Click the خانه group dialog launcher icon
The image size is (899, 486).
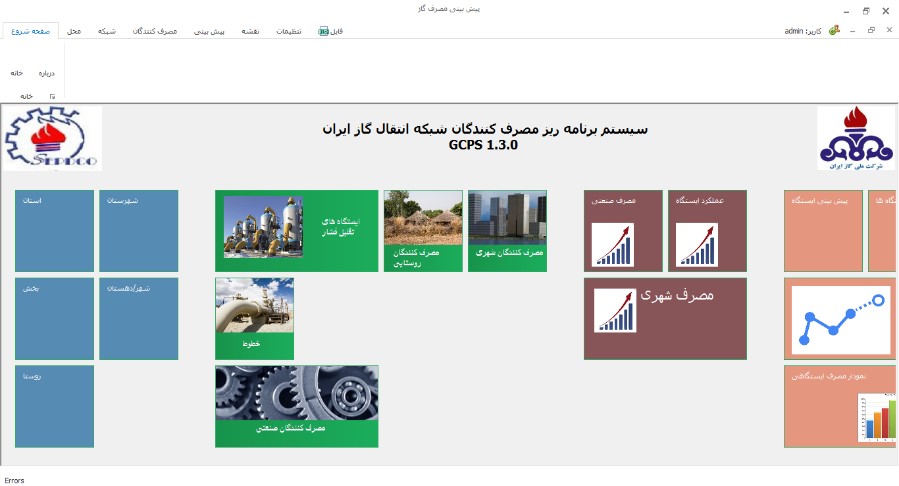[52, 96]
